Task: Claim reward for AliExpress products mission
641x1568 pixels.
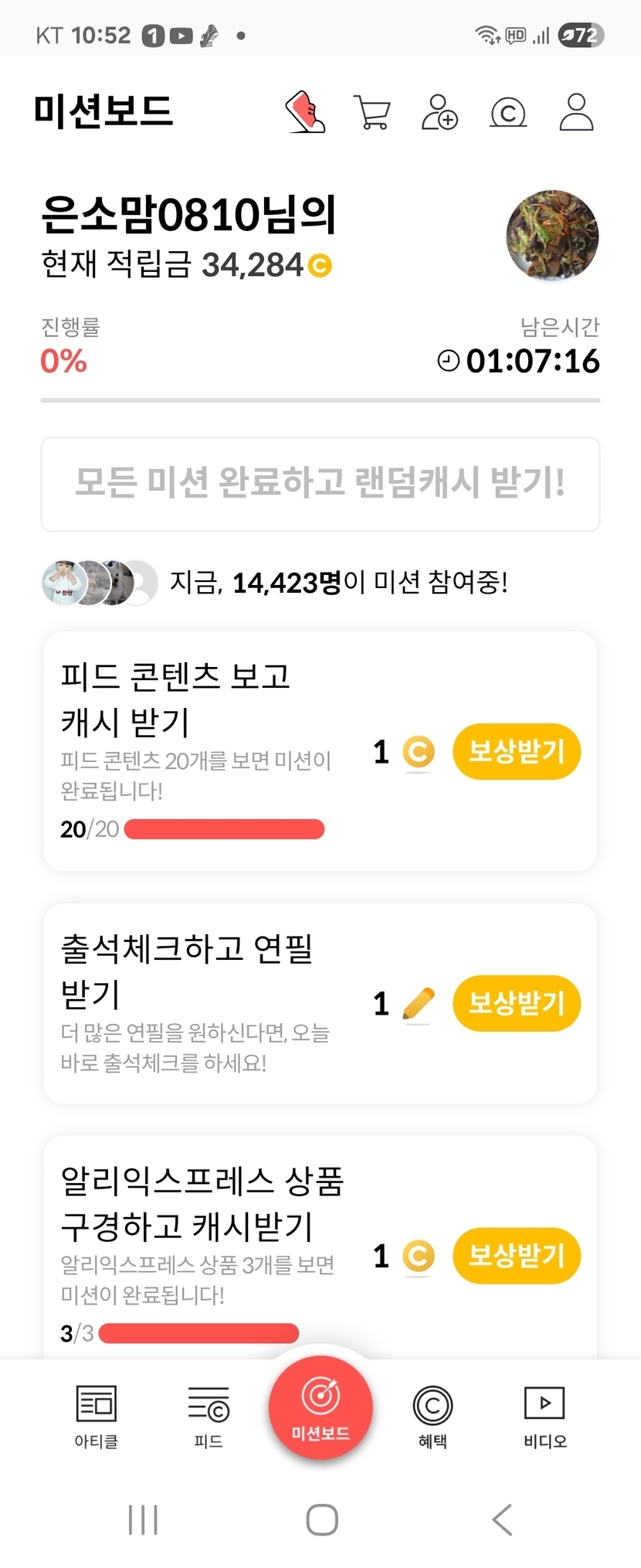Action: click(517, 1255)
